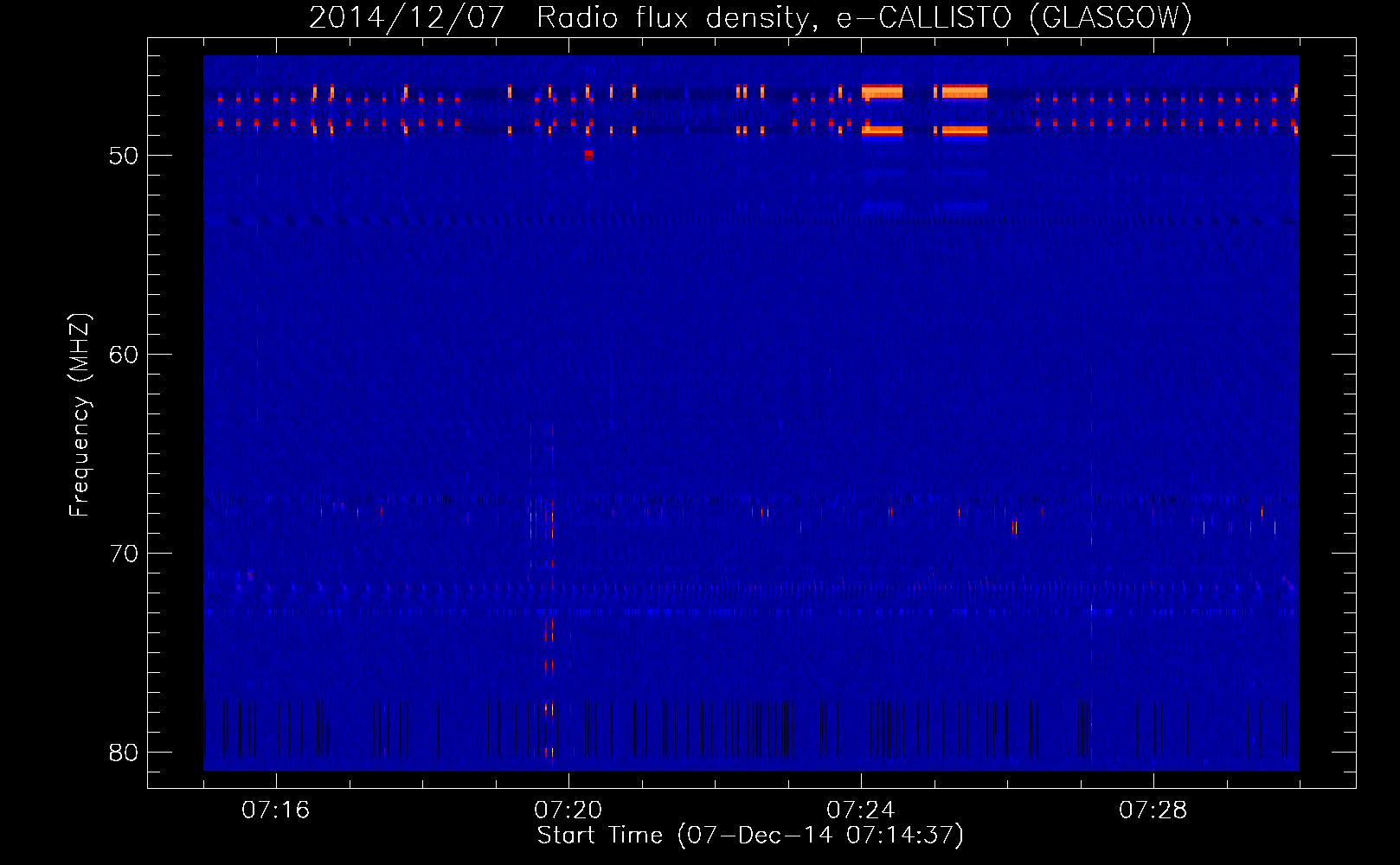Click the isolated red spot at 50 MHz
The image size is (1400, 865).
(x=588, y=155)
